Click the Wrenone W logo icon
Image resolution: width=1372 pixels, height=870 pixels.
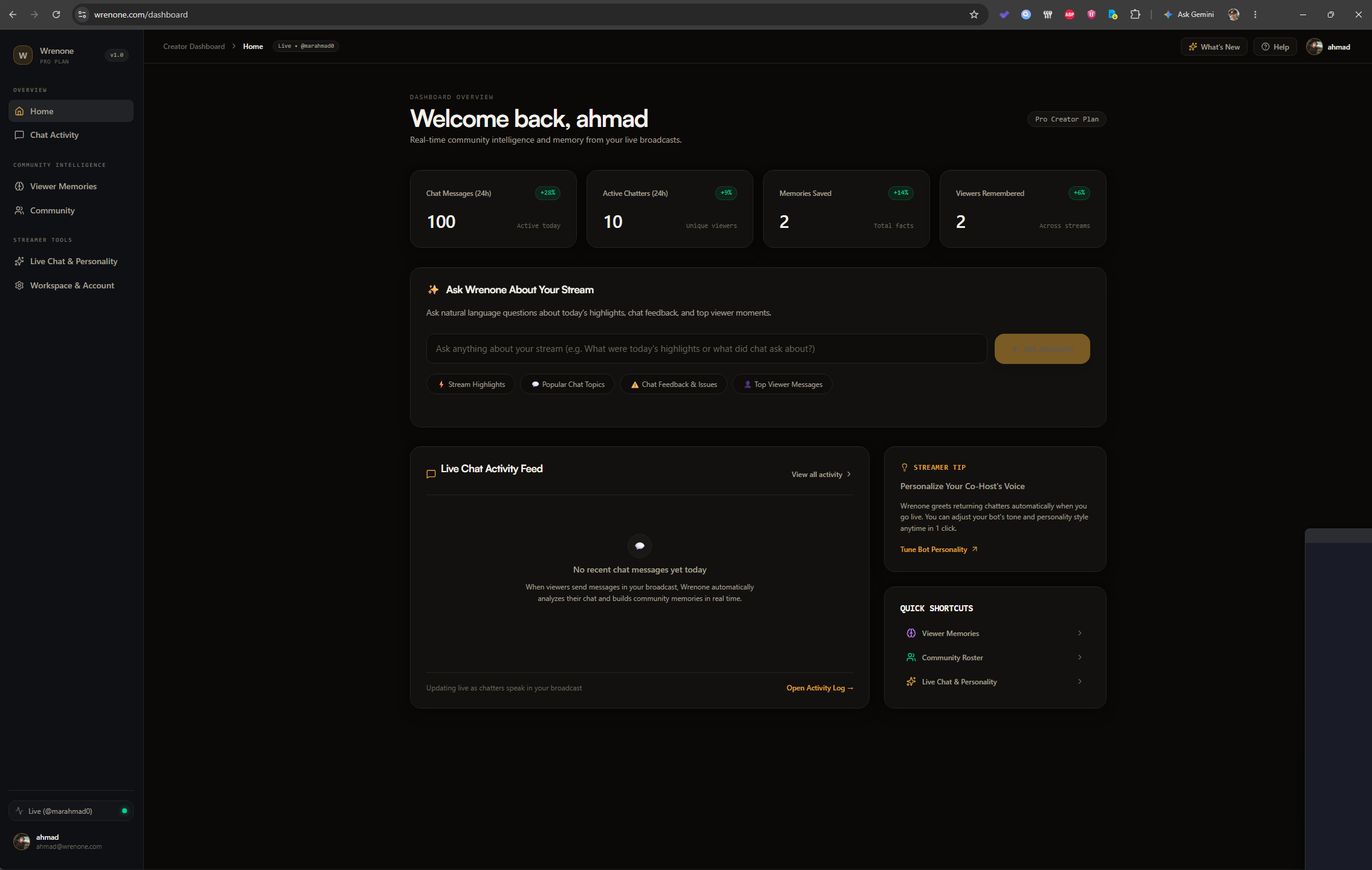[23, 55]
